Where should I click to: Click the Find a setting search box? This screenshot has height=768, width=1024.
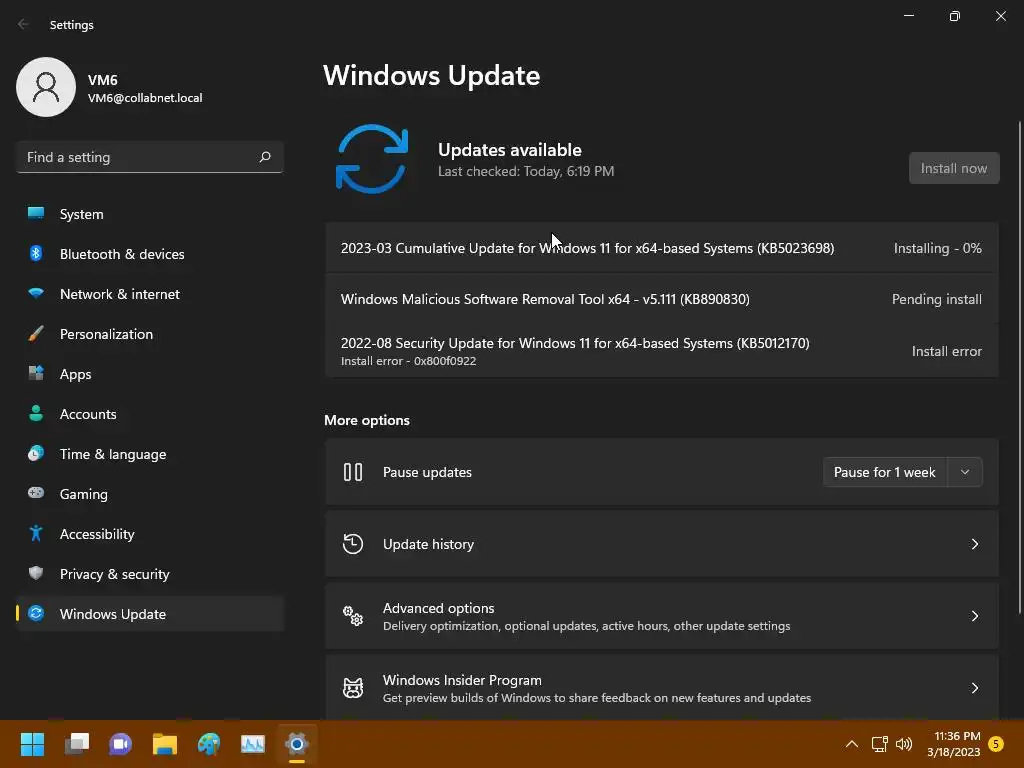point(150,157)
